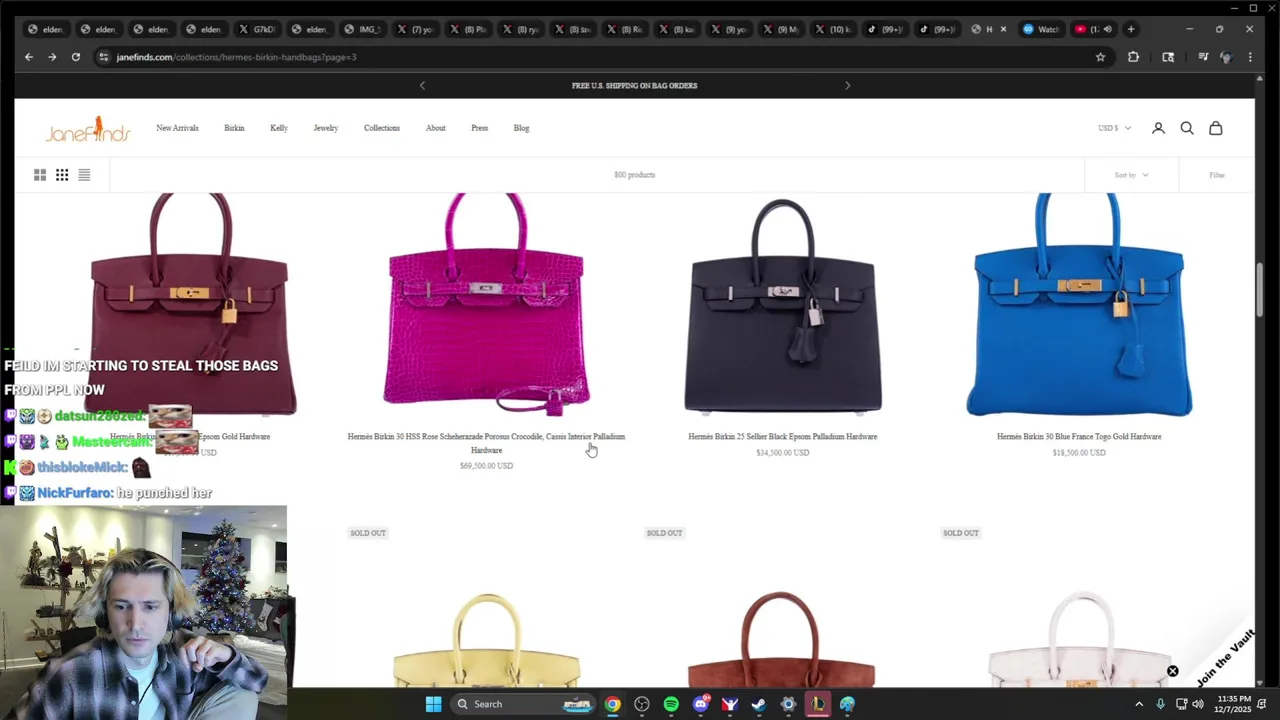Switch to the Watch browser tab
The height and width of the screenshot is (720, 1280).
point(1041,29)
